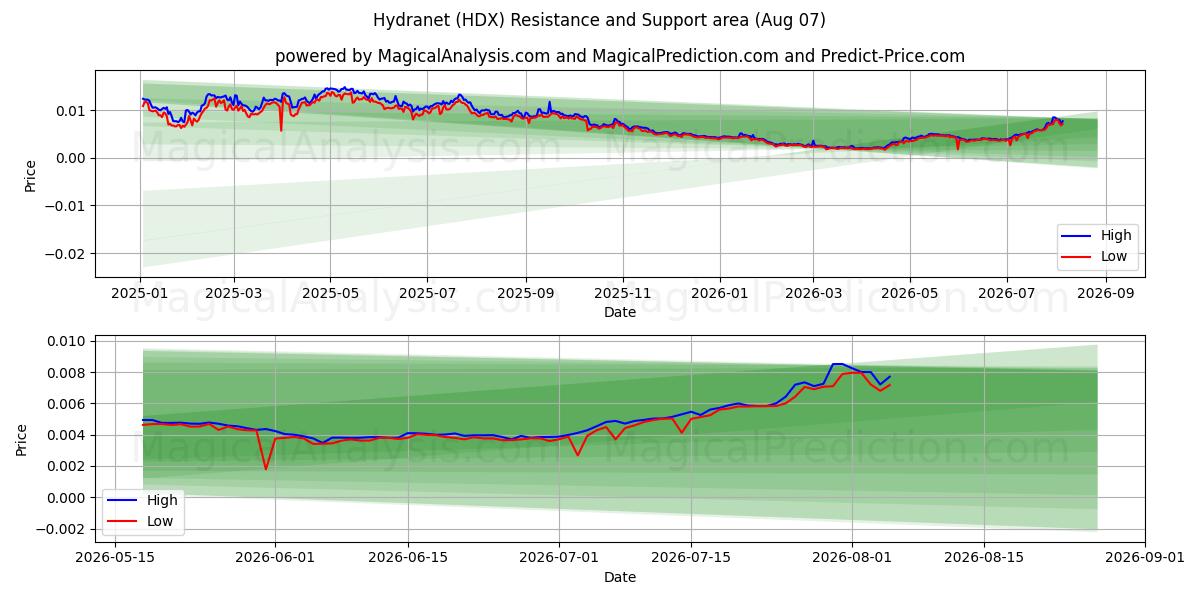Click the '2025-05' x-axis label in the top chart

330,295
